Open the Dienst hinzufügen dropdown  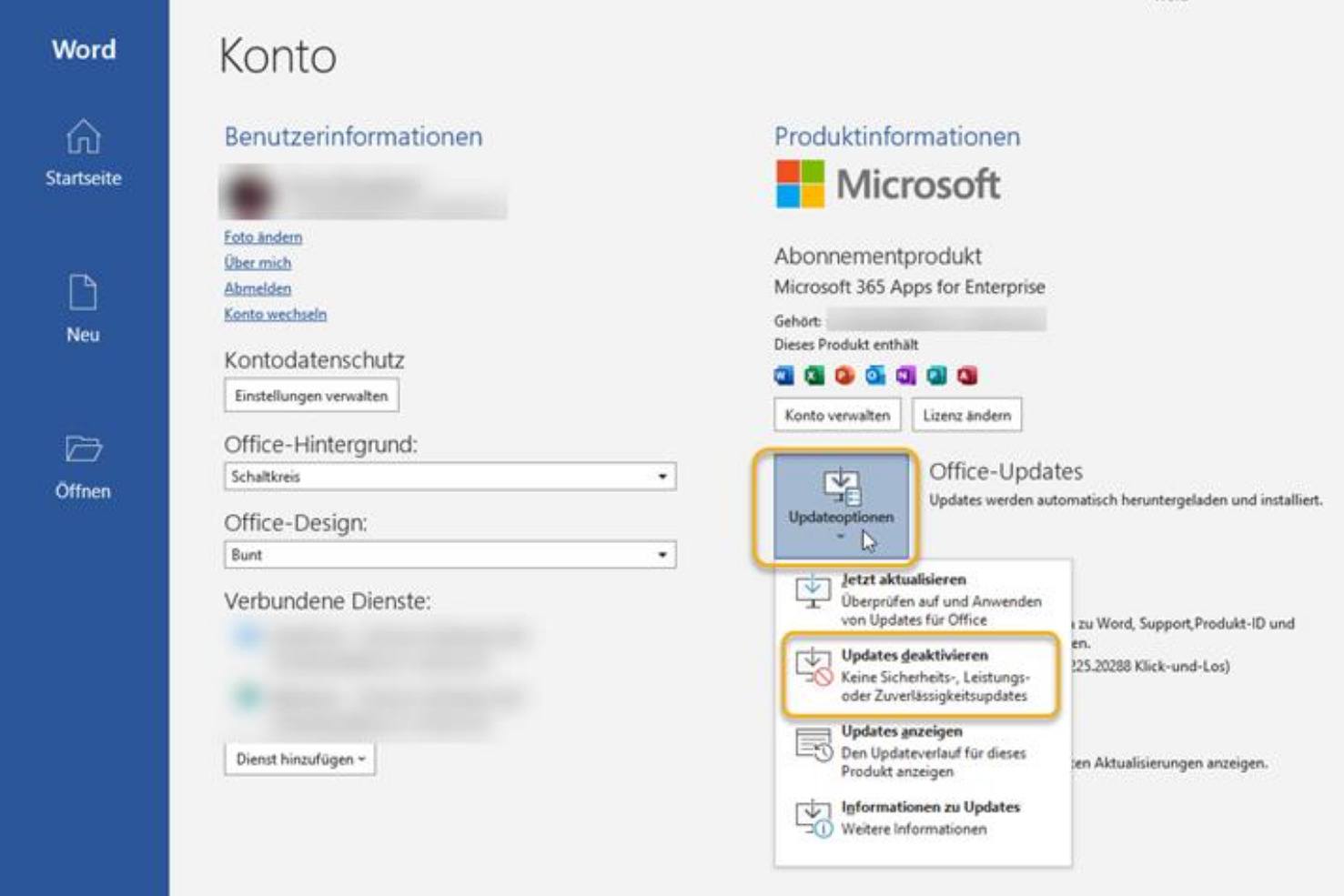click(300, 760)
